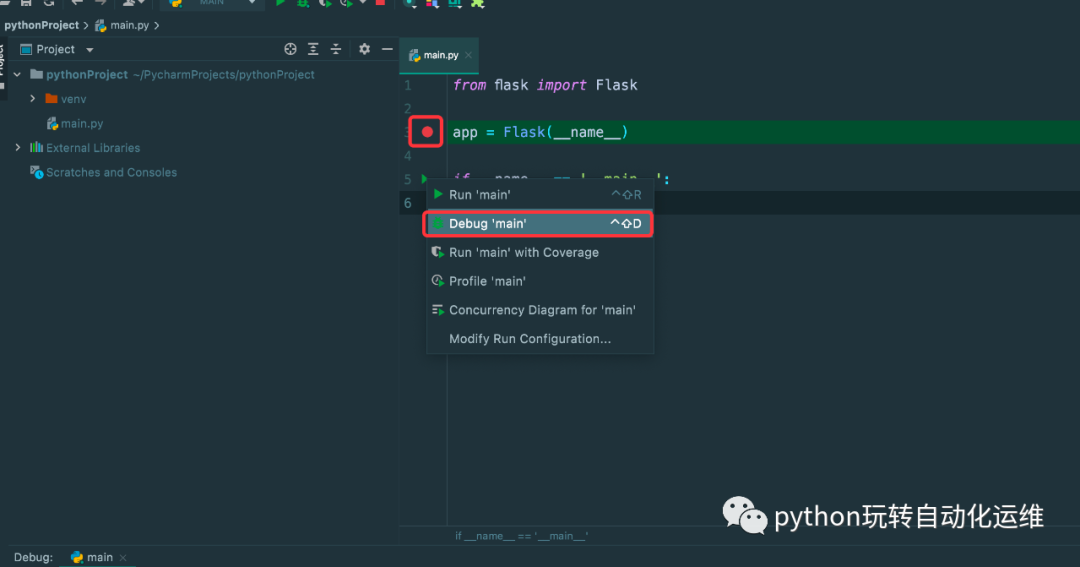Image resolution: width=1080 pixels, height=567 pixels.
Task: Select Profile 'main' menu entry
Action: [x=487, y=281]
